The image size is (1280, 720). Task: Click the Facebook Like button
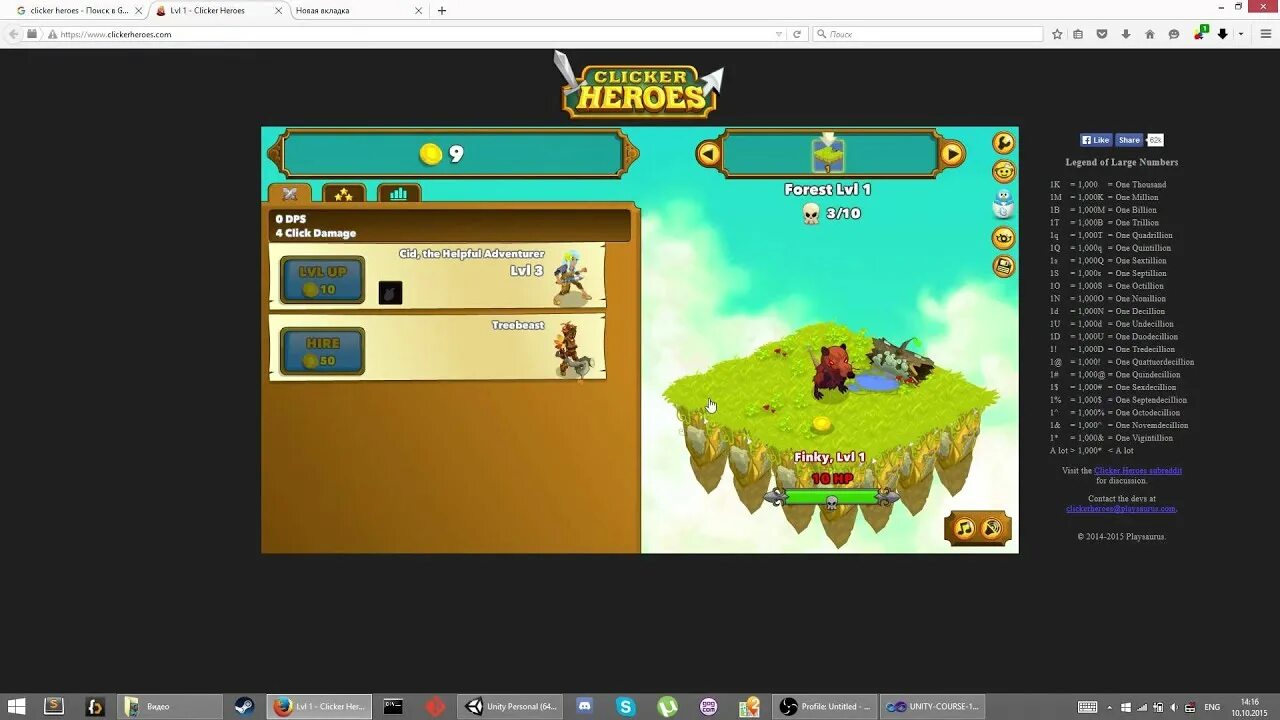(1096, 140)
